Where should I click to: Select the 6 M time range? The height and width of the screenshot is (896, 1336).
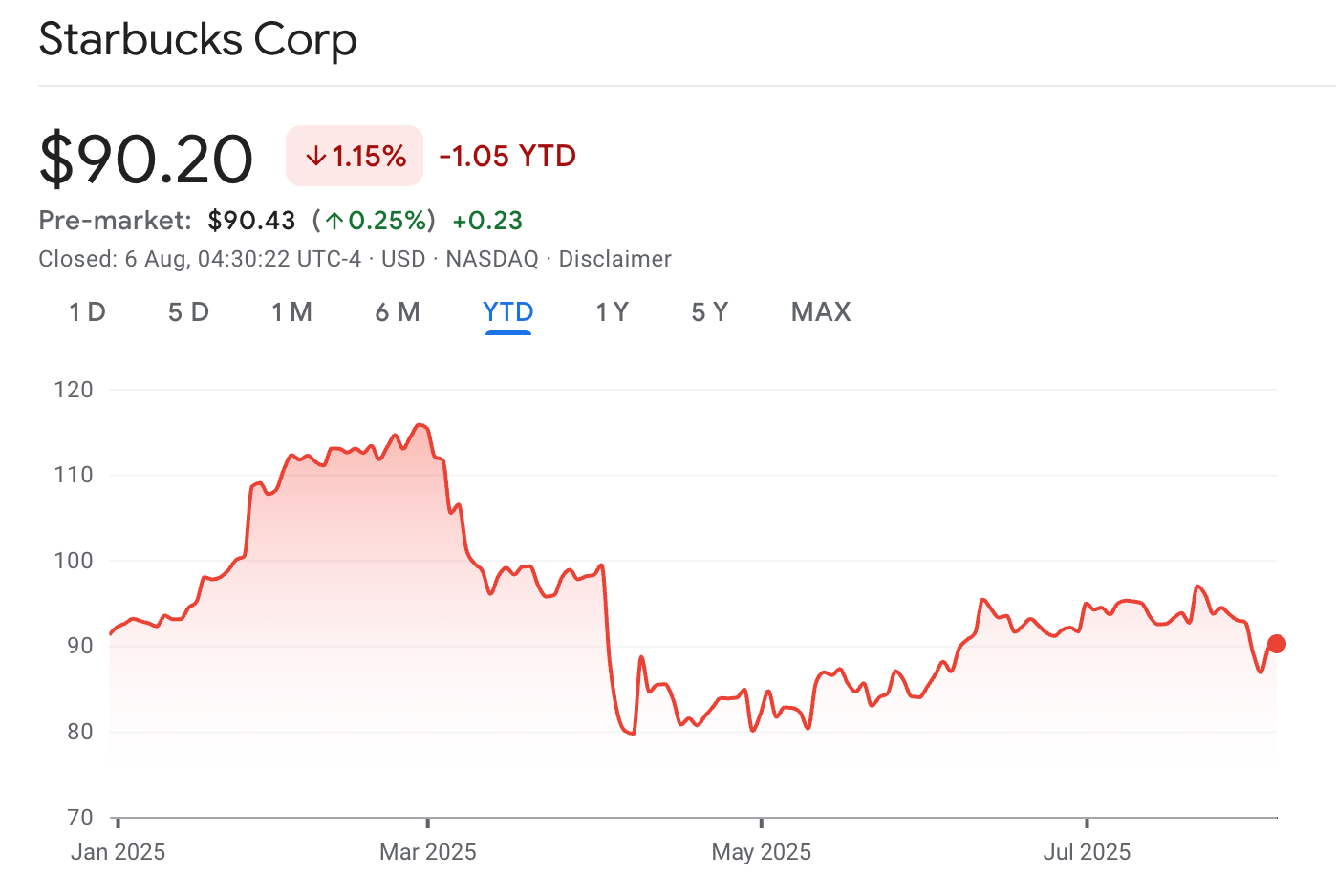398,312
